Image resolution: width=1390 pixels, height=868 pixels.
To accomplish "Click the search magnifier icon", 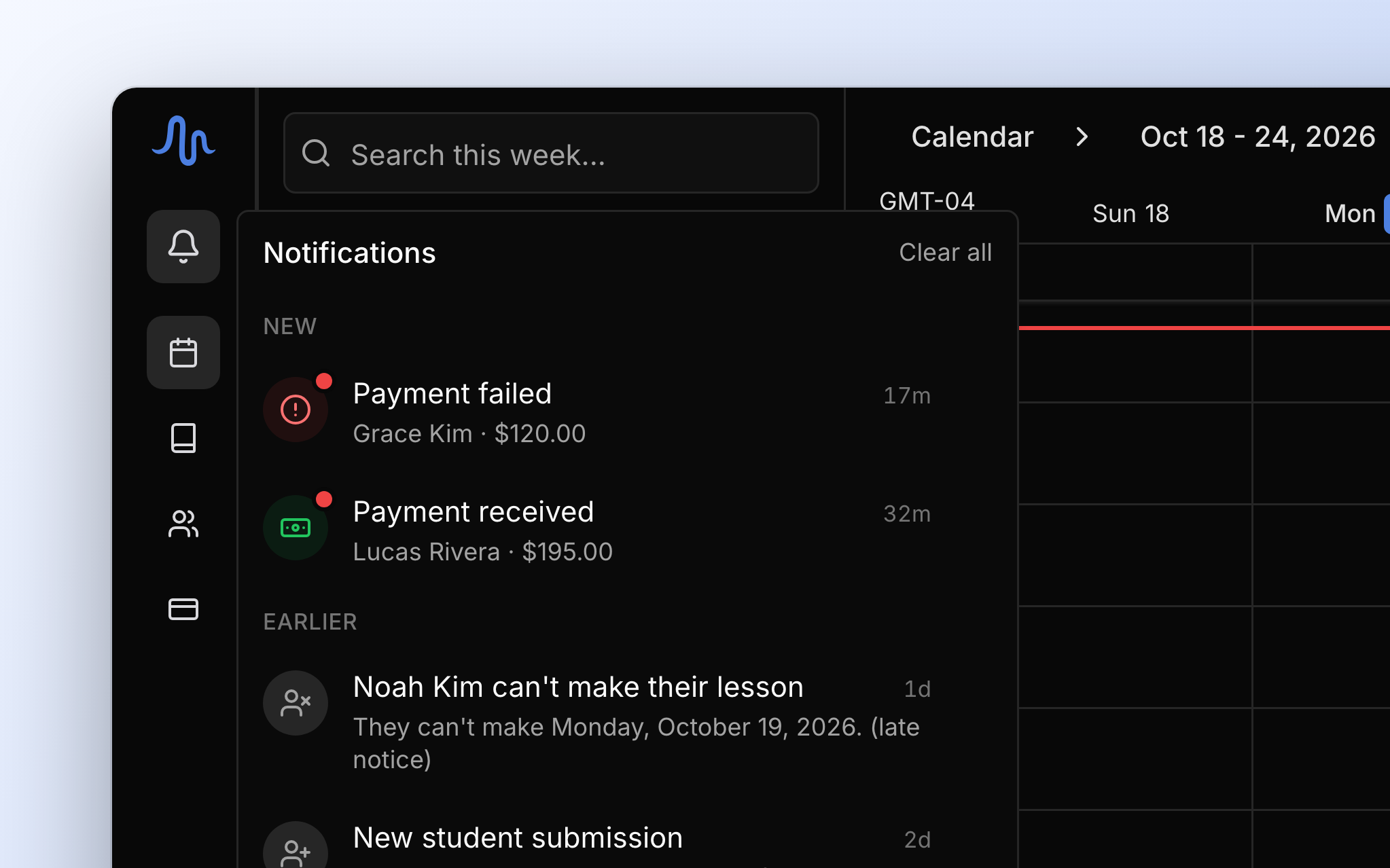I will pyautogui.click(x=316, y=153).
